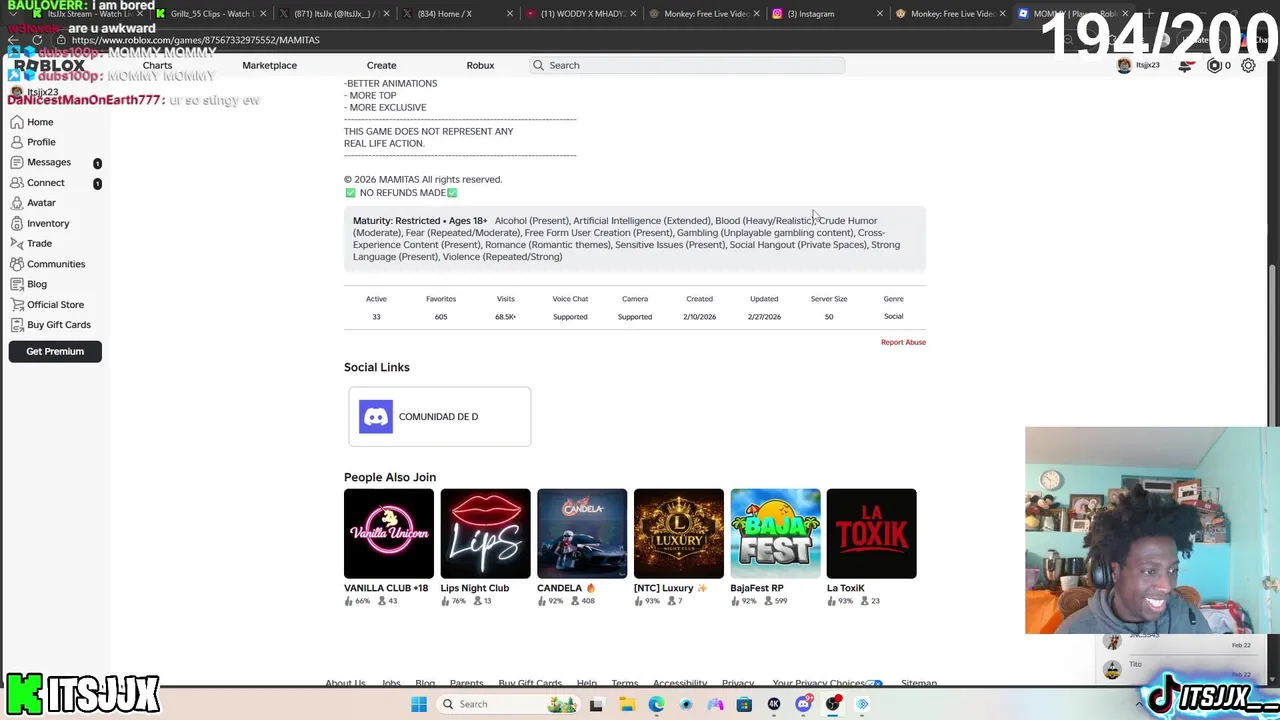
Task: Open Robux balance icon in header
Action: [x=1214, y=65]
